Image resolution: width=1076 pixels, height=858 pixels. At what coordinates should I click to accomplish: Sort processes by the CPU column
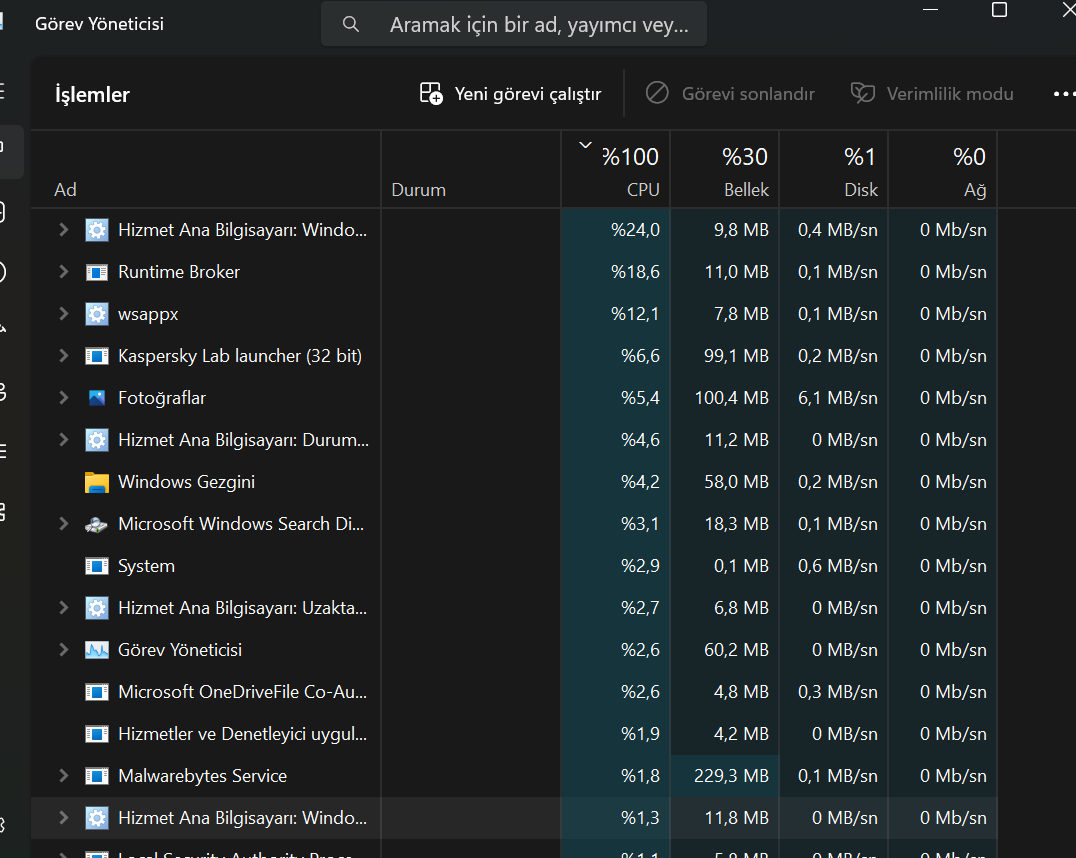coord(616,170)
